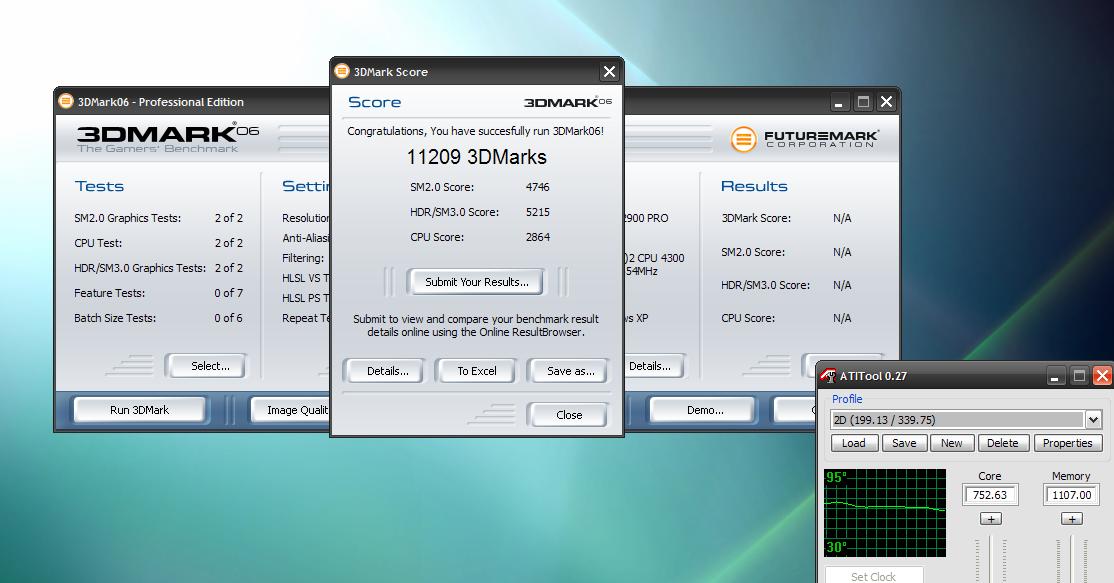
Task: Click 3DMark Score N/A value under Results
Action: click(x=842, y=219)
